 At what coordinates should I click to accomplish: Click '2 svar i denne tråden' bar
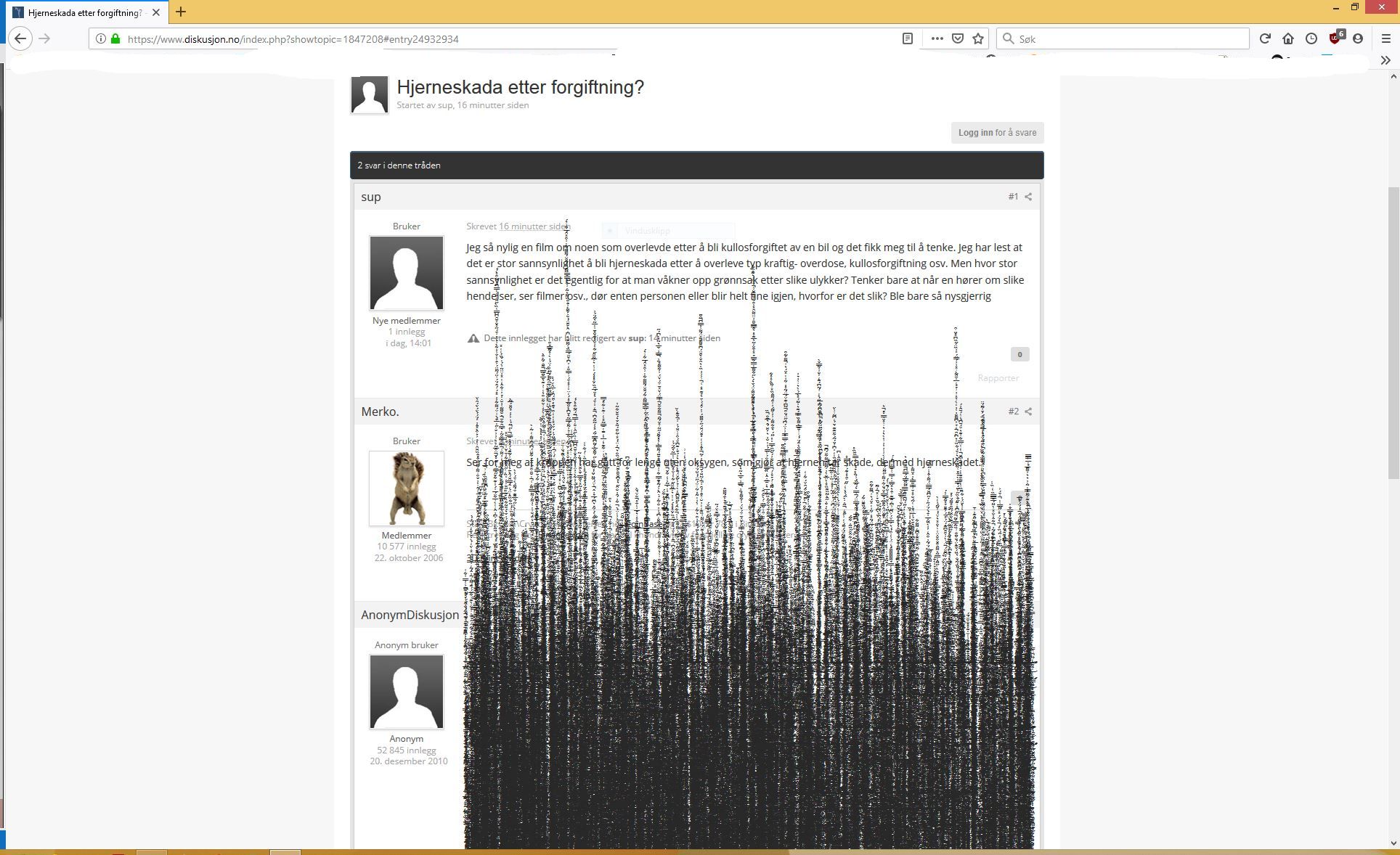coord(697,165)
